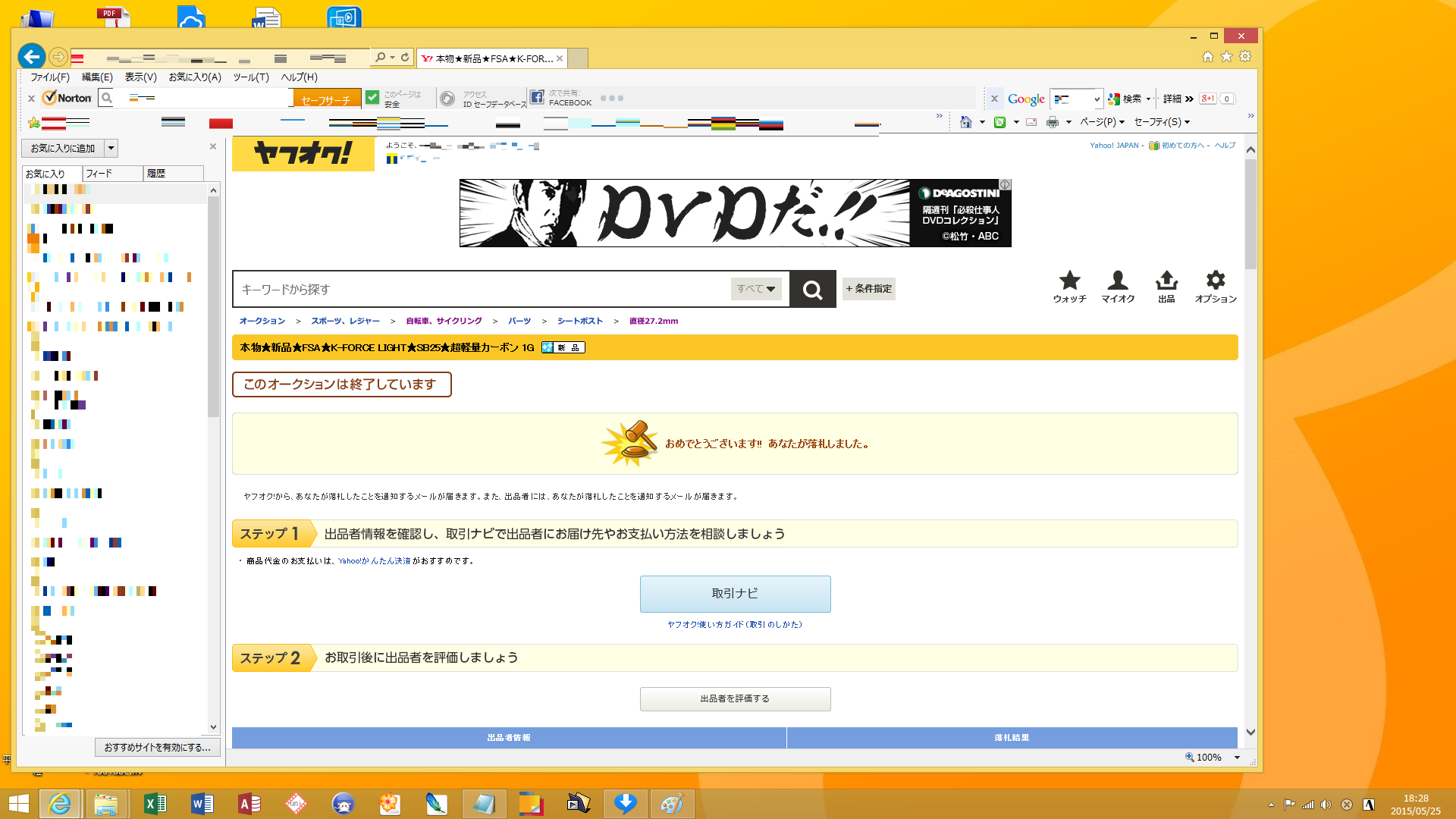Screen dimensions: 1456x819
Task: Open the セーフティ(S) dropdown menu
Action: click(1162, 122)
